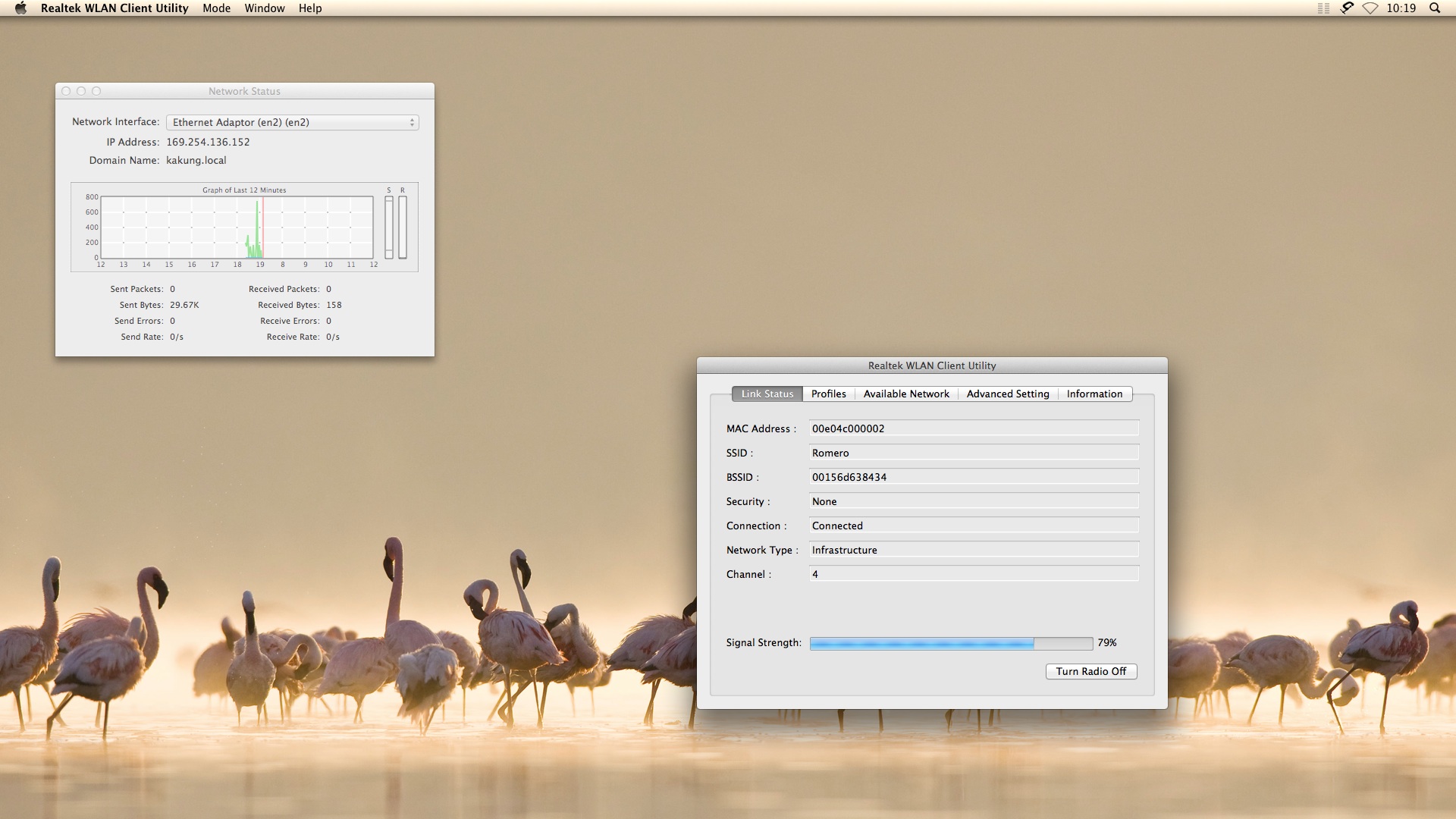
Task: Open the Window menu
Action: coord(264,8)
